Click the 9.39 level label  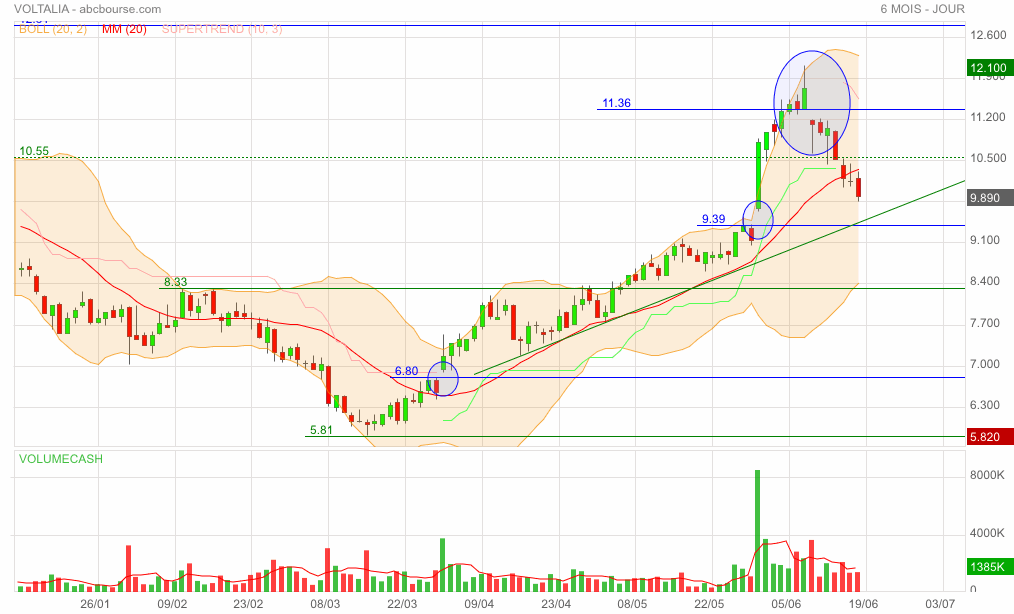[714, 219]
